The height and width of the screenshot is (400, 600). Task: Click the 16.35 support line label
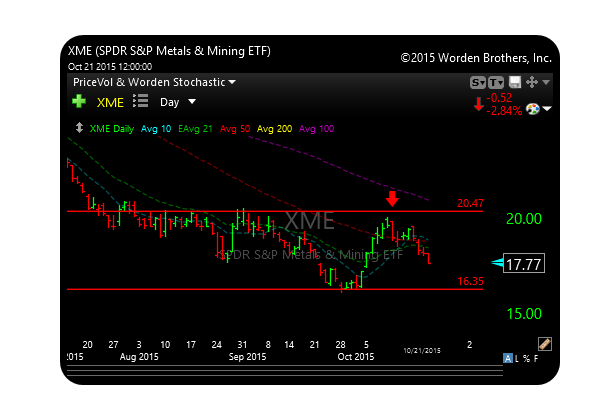470,281
